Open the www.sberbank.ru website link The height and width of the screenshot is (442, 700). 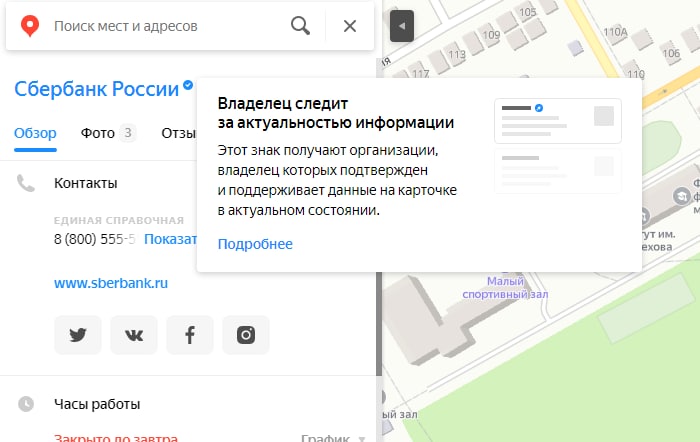[111, 283]
